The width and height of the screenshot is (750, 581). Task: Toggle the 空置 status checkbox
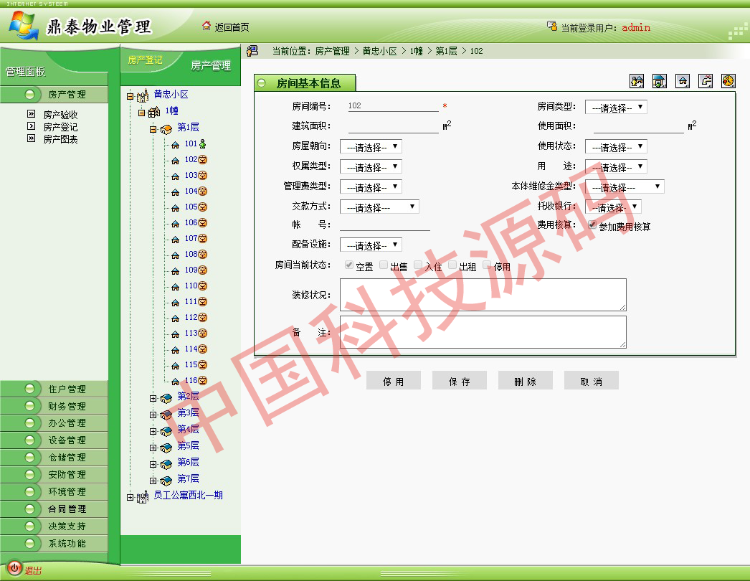349,265
